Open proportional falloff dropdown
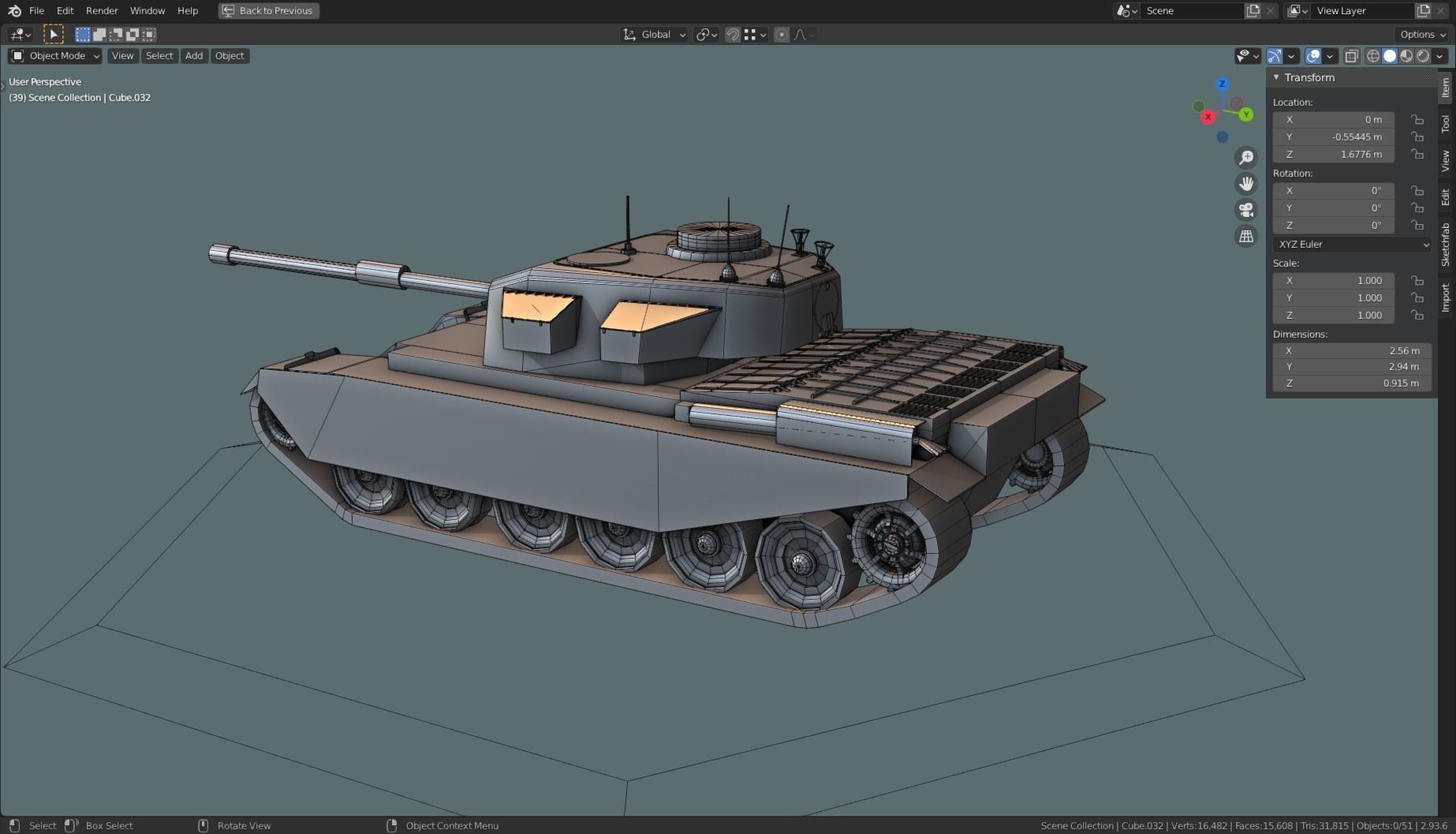This screenshot has height=834, width=1456. click(805, 35)
